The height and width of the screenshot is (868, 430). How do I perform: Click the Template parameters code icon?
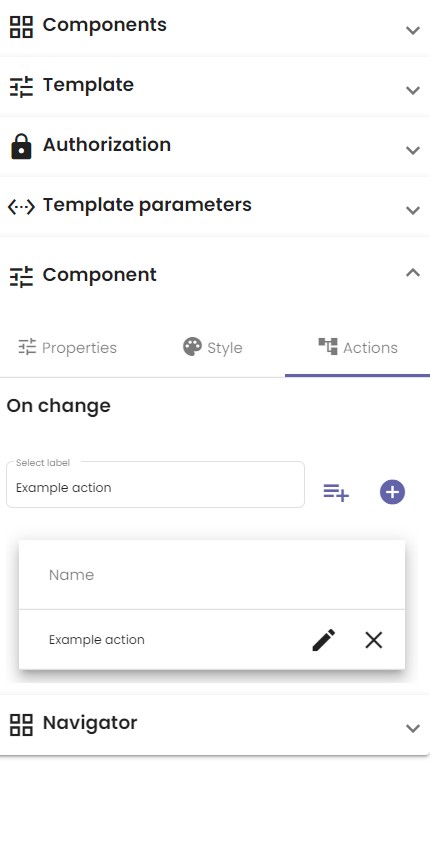pos(21,206)
